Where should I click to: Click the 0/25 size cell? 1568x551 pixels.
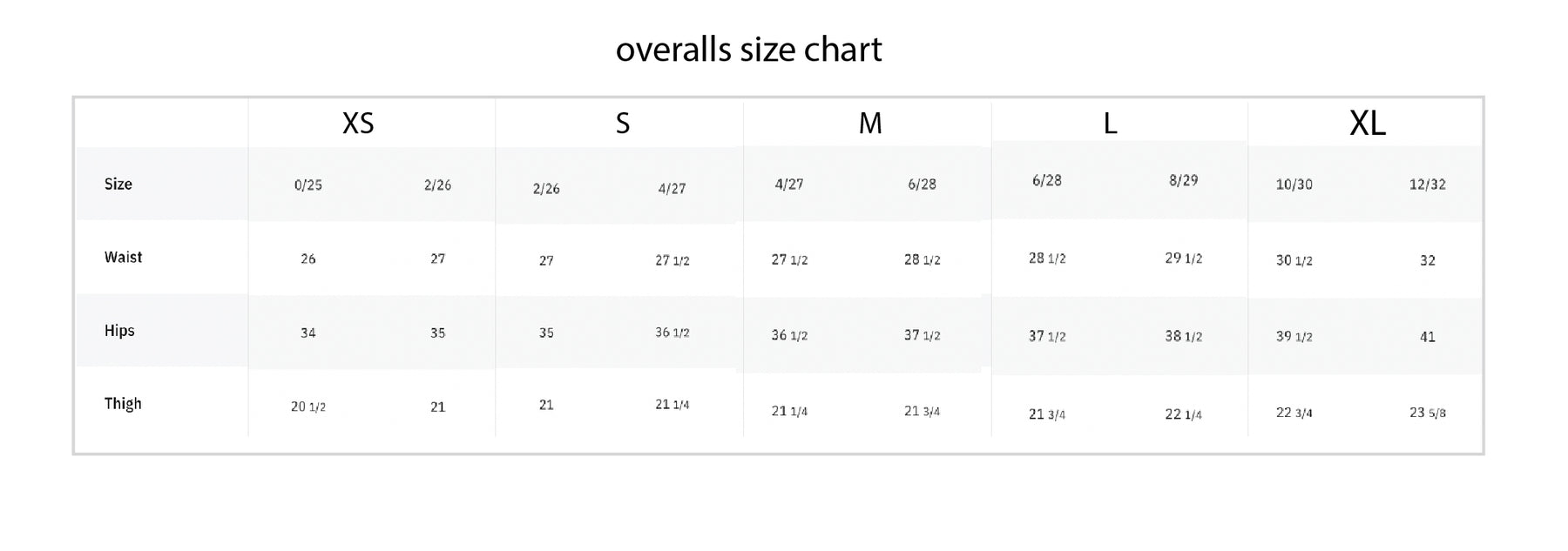pos(308,185)
